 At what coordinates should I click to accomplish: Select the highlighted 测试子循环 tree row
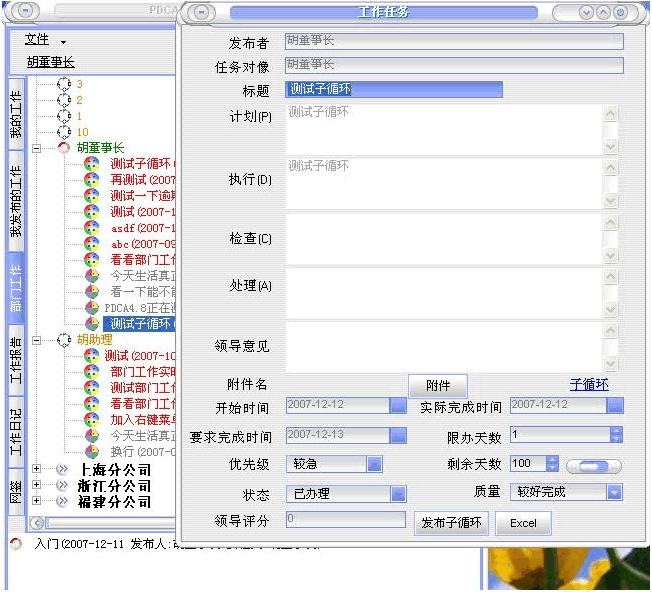139,323
